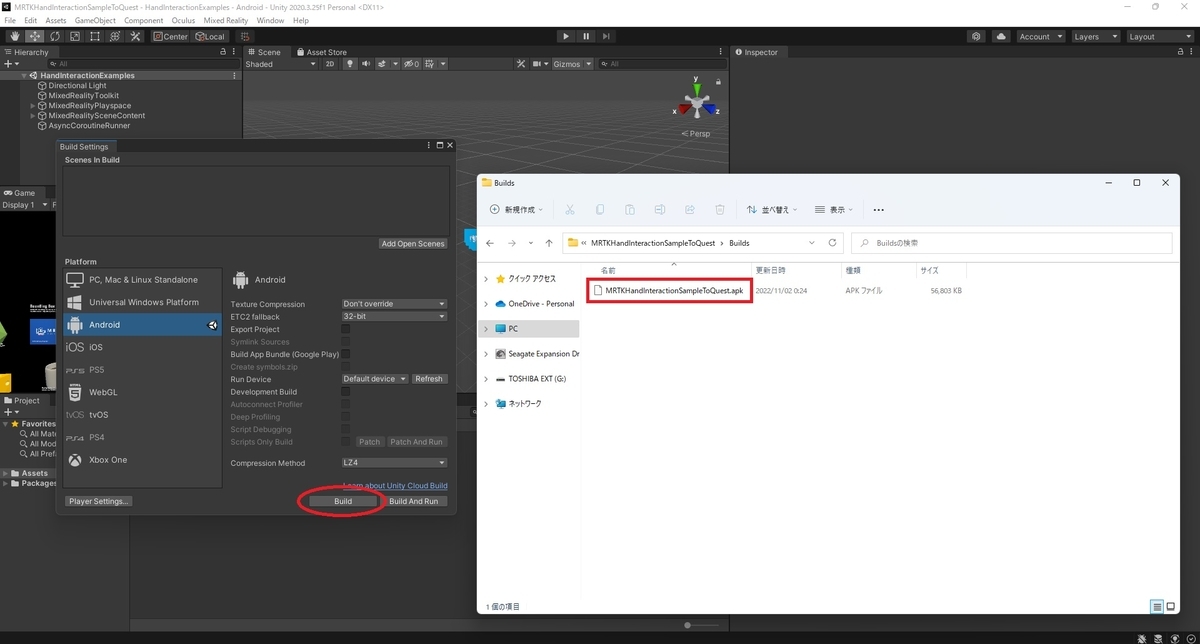The height and width of the screenshot is (644, 1200).
Task: Expand MixedRealityPlayspace in Hierarchy
Action: coord(32,106)
